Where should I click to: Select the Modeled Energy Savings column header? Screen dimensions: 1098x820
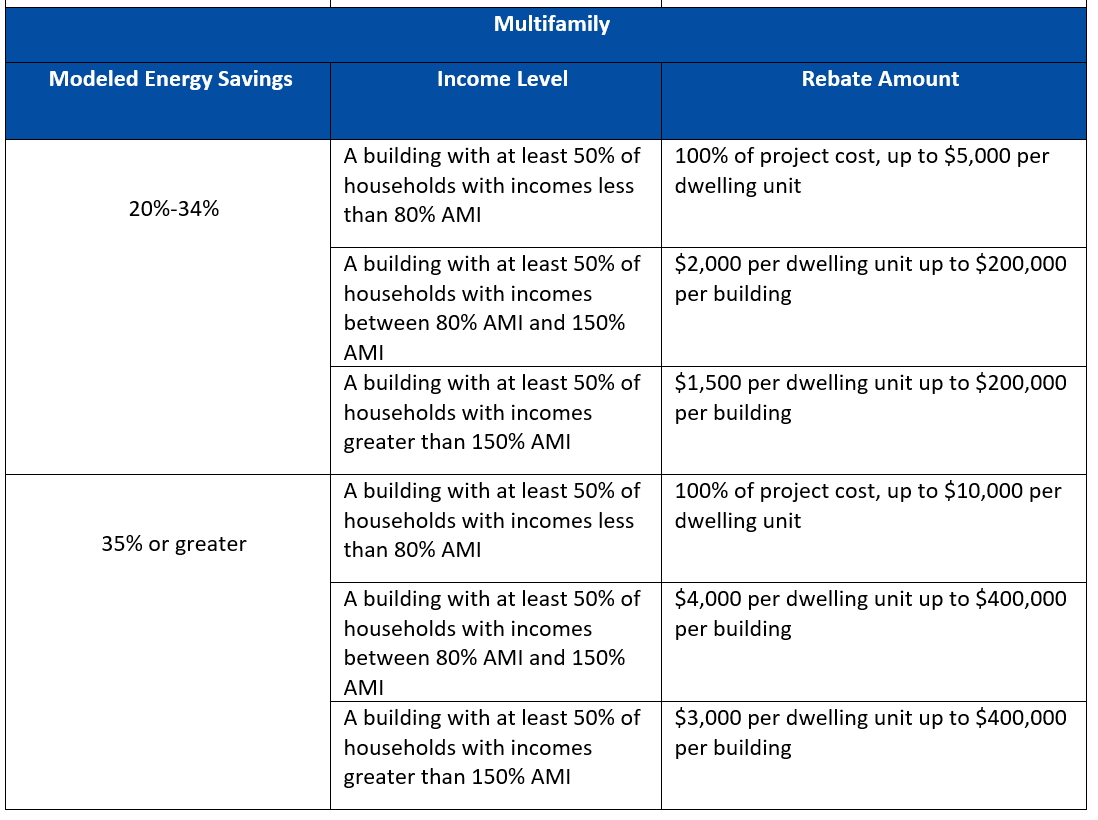tap(169, 79)
